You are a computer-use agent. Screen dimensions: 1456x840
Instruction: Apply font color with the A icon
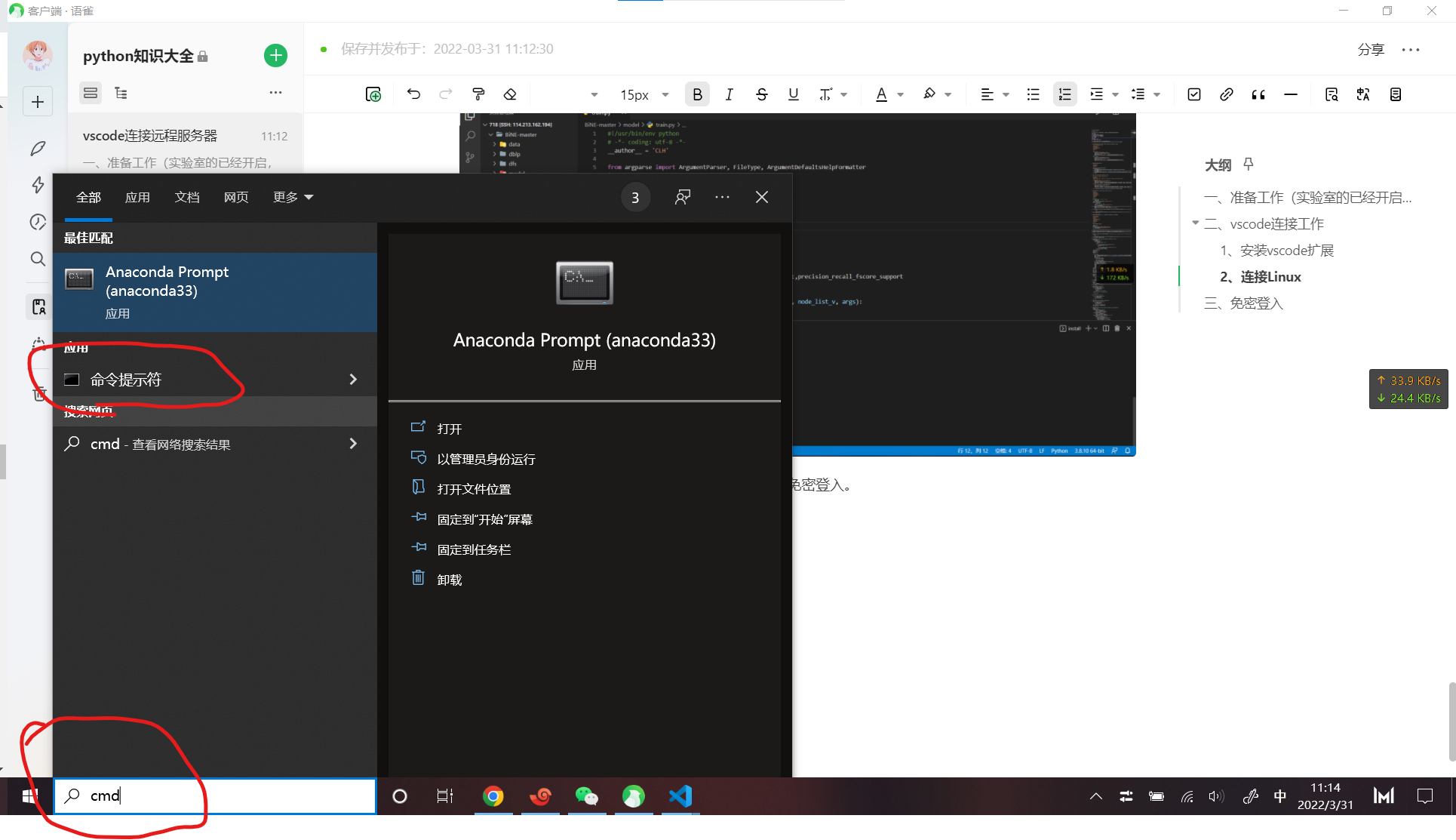coord(881,94)
